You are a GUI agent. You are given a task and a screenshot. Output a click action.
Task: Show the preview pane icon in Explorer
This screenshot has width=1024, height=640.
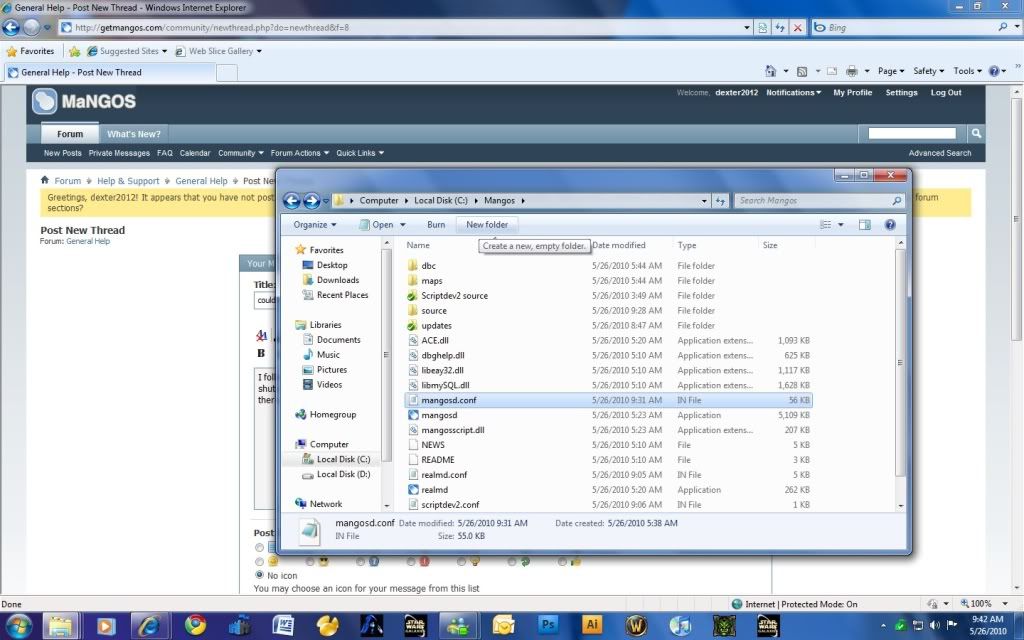point(865,225)
